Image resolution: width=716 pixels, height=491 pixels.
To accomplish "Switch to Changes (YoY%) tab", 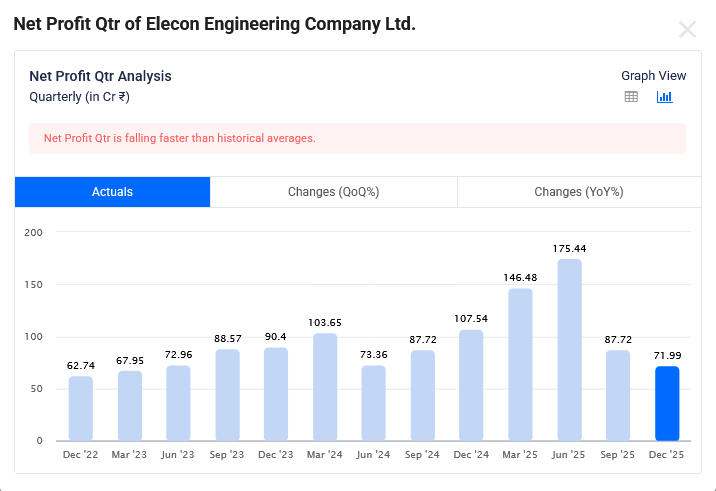I will 578,192.
